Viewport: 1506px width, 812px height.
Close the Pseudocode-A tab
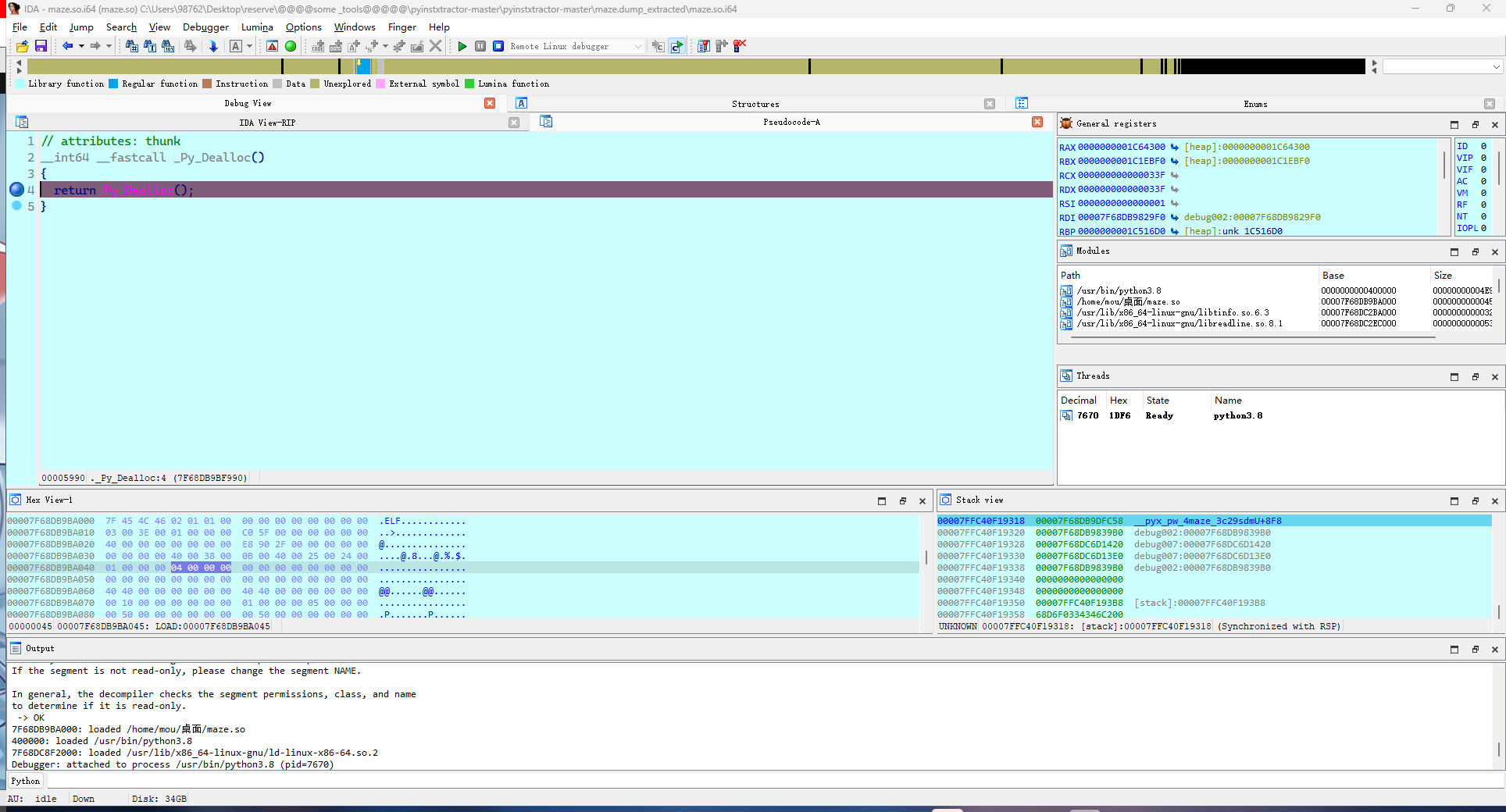pos(1037,122)
